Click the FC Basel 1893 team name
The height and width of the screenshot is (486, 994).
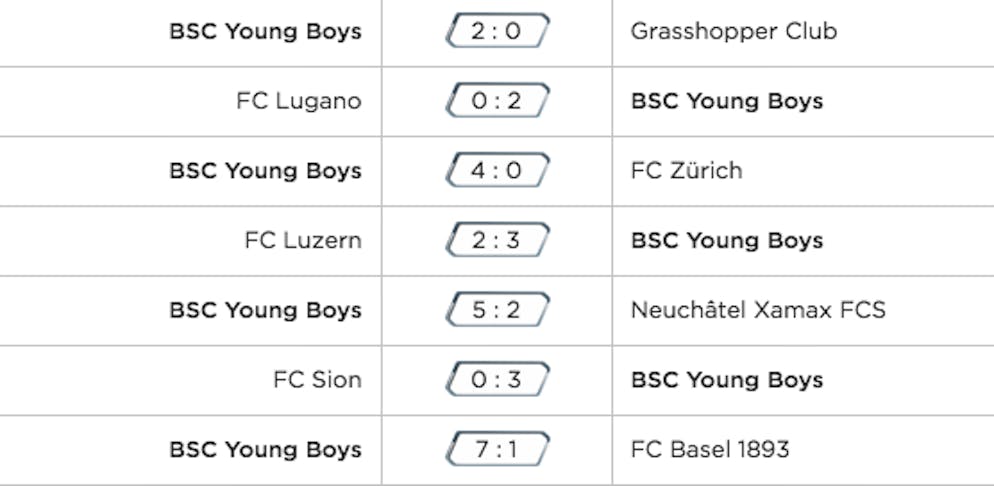(x=710, y=449)
